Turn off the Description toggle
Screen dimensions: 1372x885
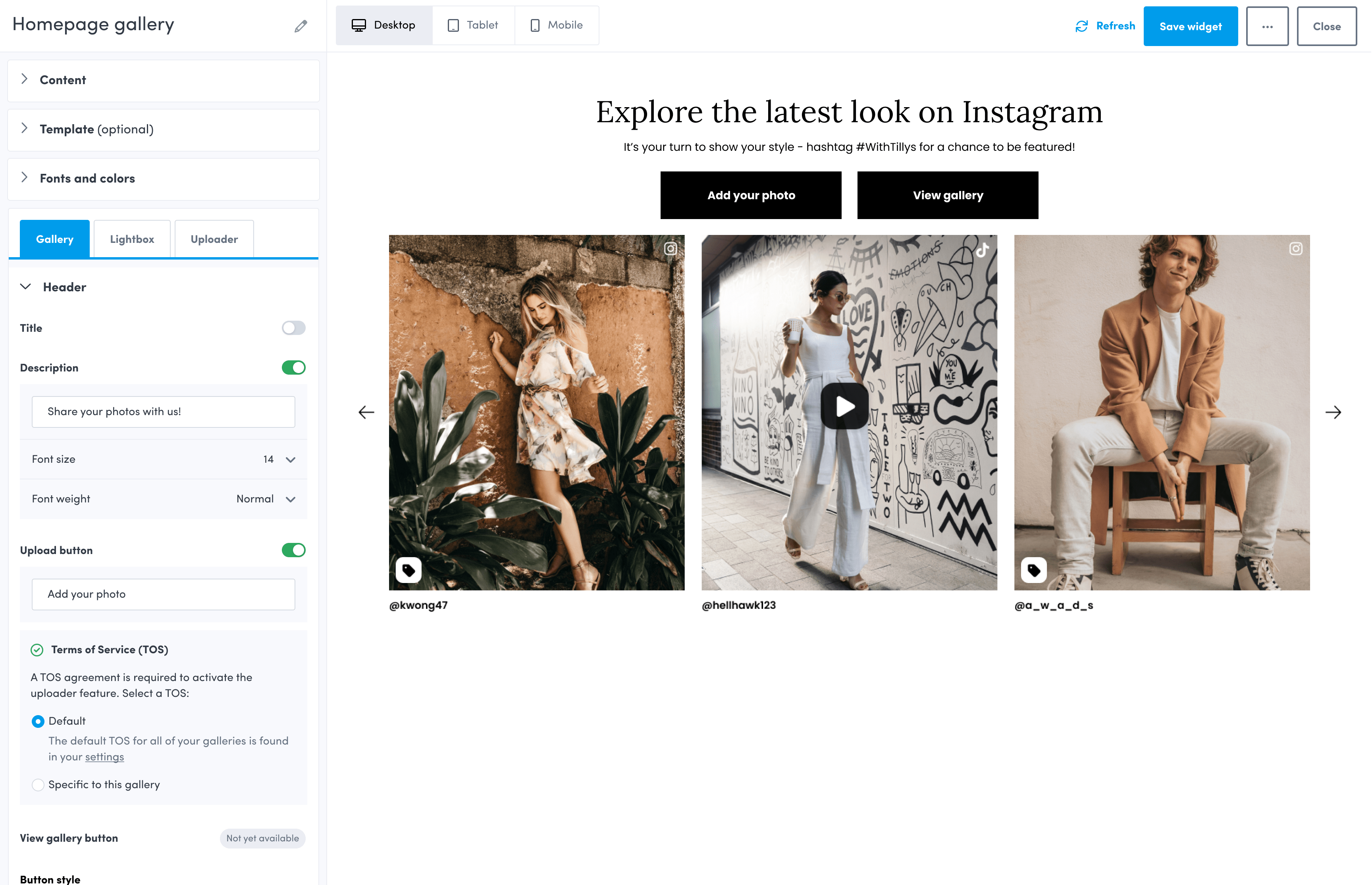point(293,368)
